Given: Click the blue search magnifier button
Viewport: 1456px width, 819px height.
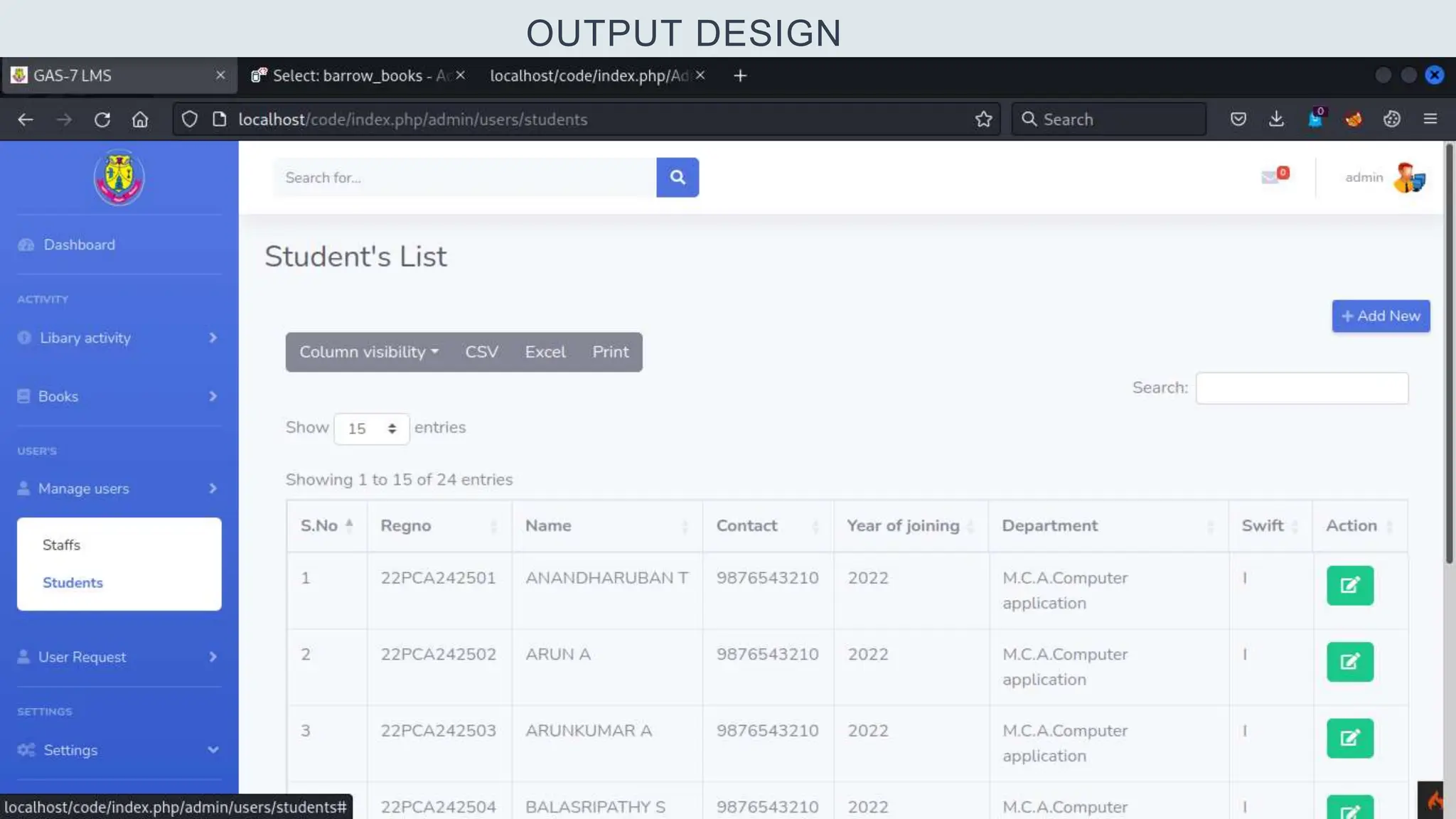Looking at the screenshot, I should [x=678, y=177].
